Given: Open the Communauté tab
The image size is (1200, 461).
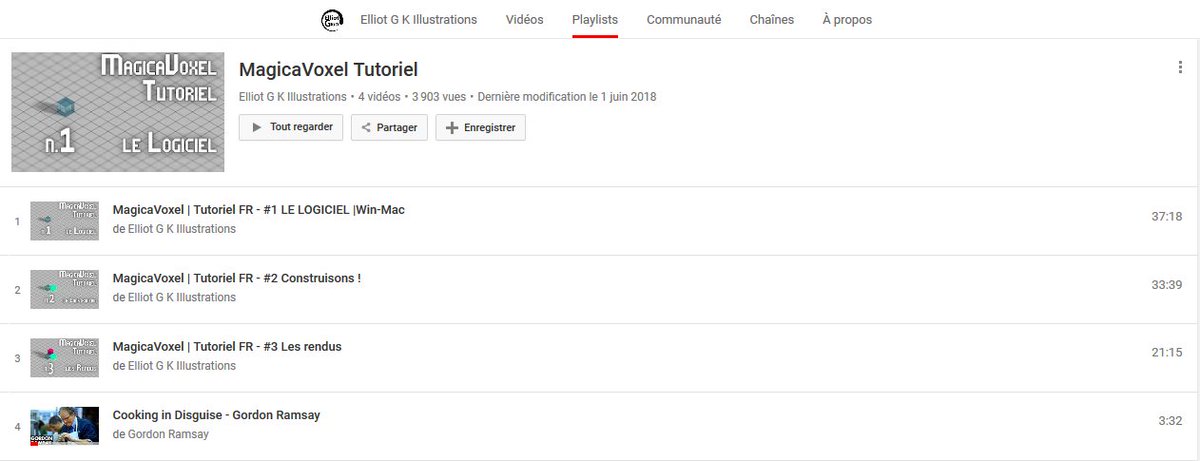Looking at the screenshot, I should (x=684, y=19).
